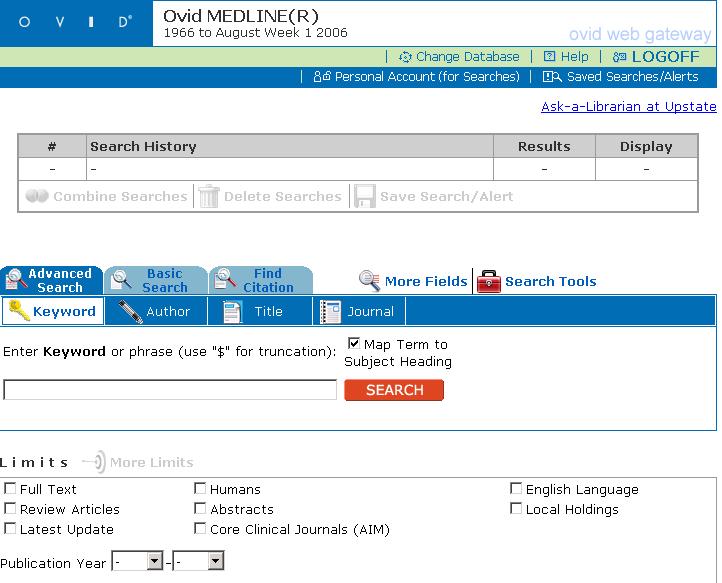Click More Limits text

[x=151, y=462]
